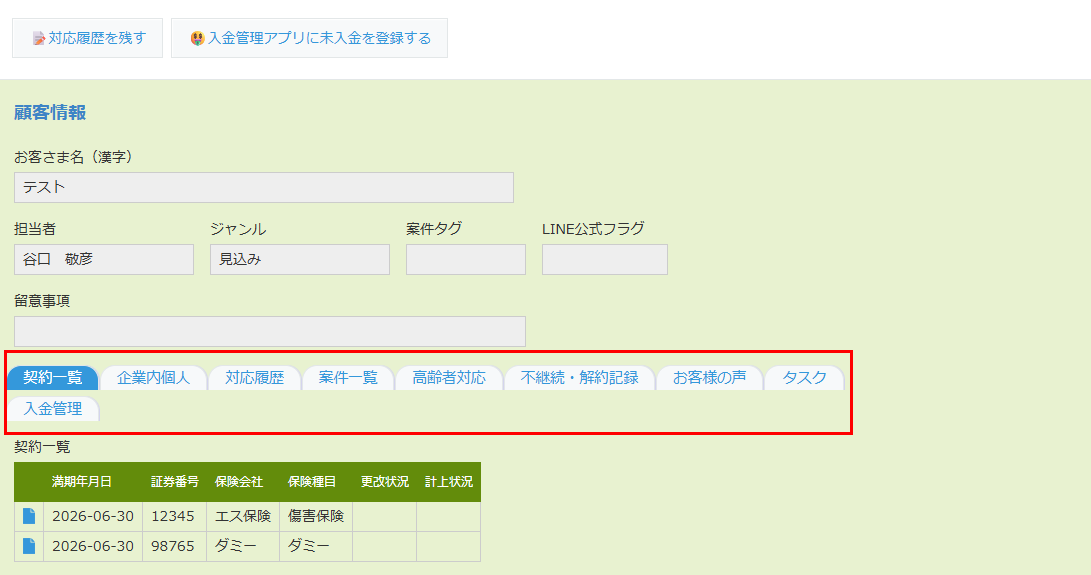
Task: Click the 対応履歴を残す button
Action: coord(88,38)
